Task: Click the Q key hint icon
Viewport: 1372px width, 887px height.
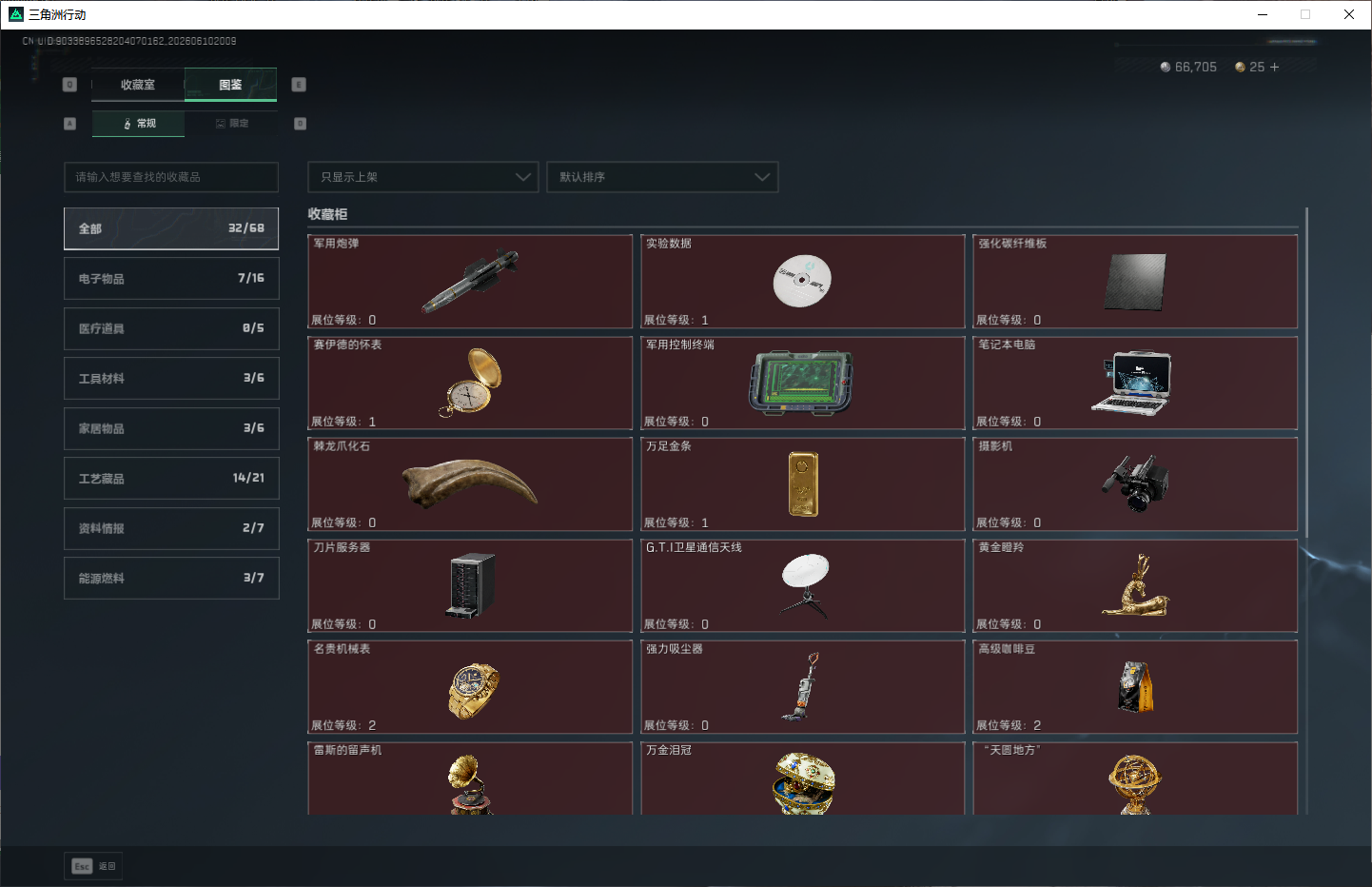Action: pyautogui.click(x=69, y=85)
